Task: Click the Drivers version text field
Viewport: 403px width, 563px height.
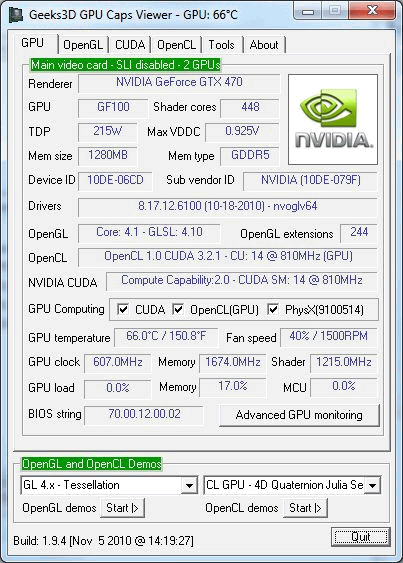Action: click(227, 207)
